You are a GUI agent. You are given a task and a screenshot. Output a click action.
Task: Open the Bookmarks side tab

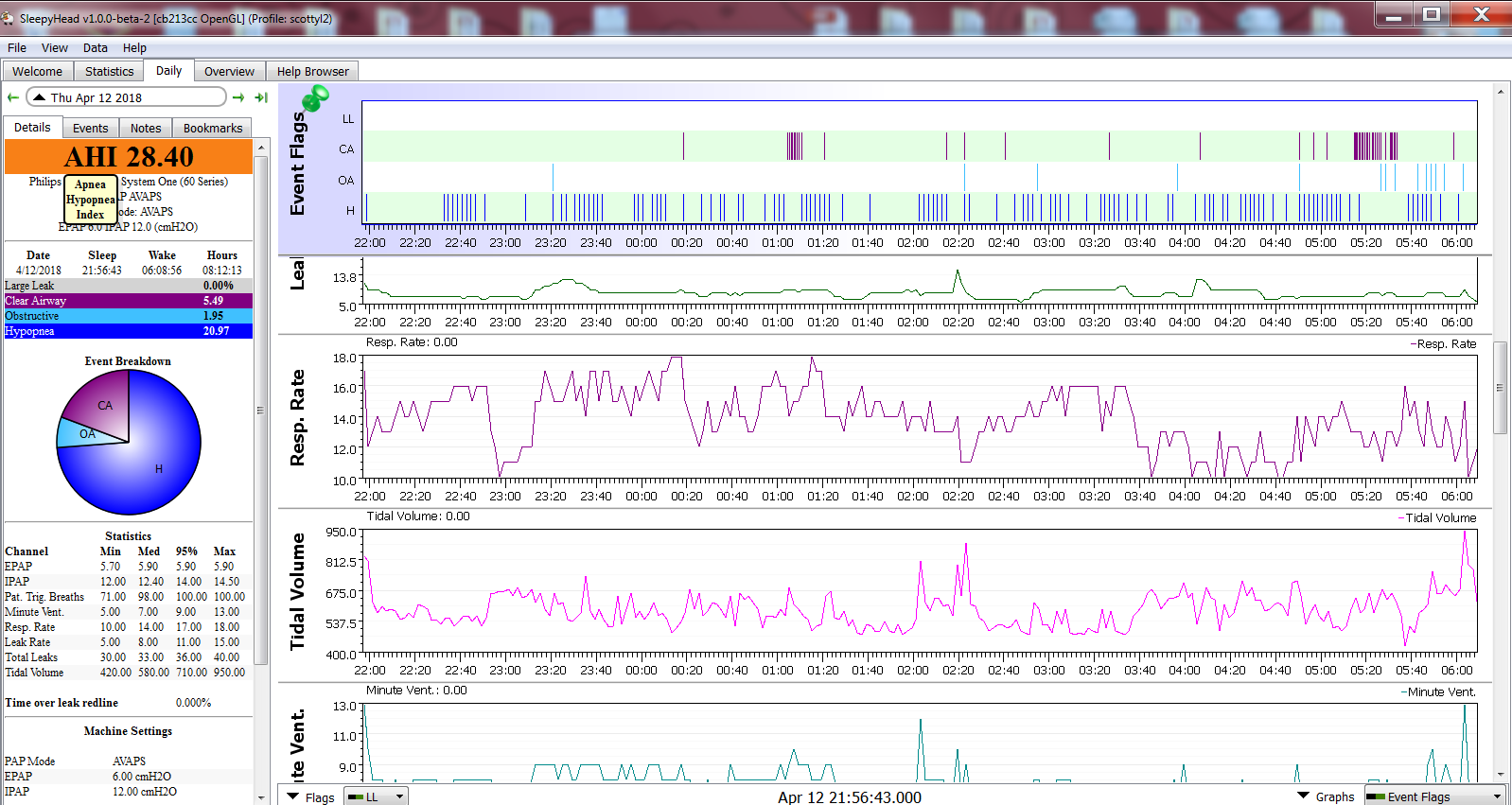tap(213, 128)
